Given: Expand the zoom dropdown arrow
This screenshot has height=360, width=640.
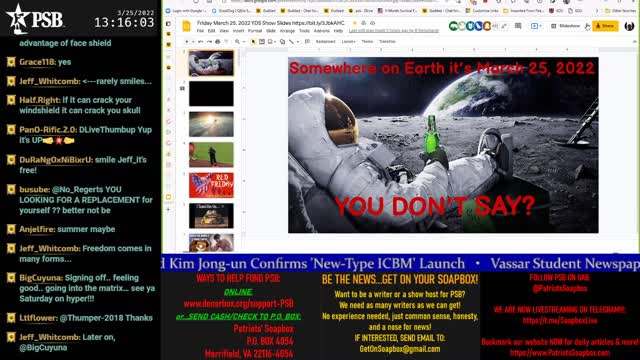Looking at the screenshot, I should (x=244, y=42).
